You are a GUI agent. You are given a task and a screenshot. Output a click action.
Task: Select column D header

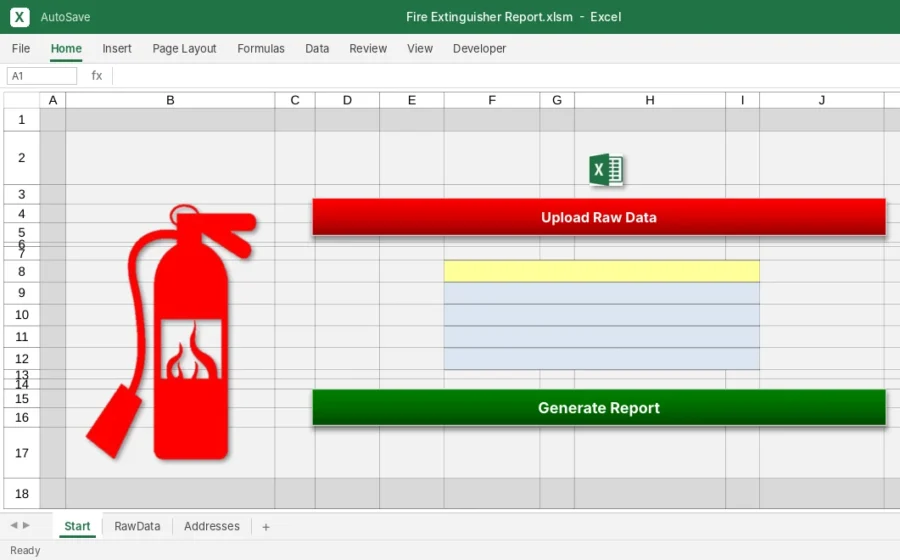pyautogui.click(x=347, y=100)
